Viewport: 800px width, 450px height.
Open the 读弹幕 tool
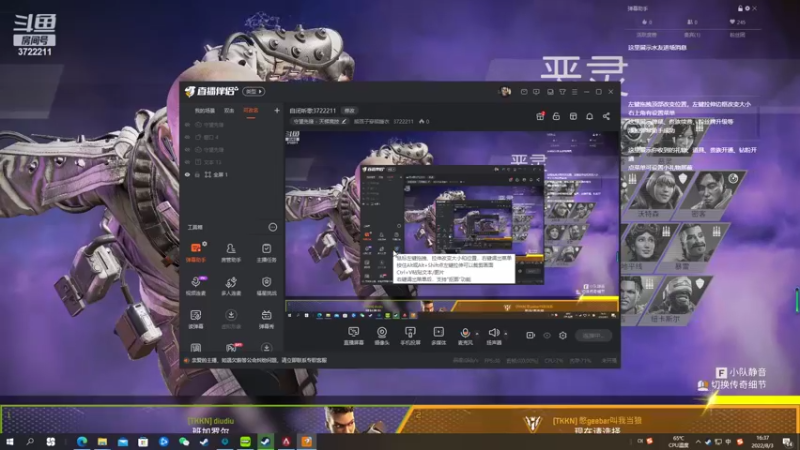(196, 319)
